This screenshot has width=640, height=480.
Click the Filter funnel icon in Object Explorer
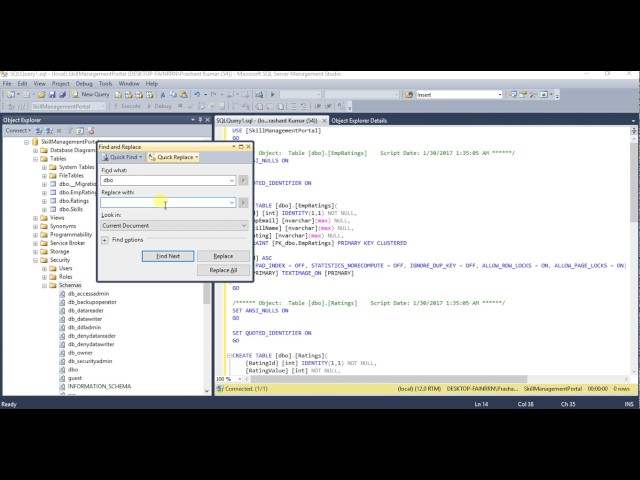click(x=70, y=131)
